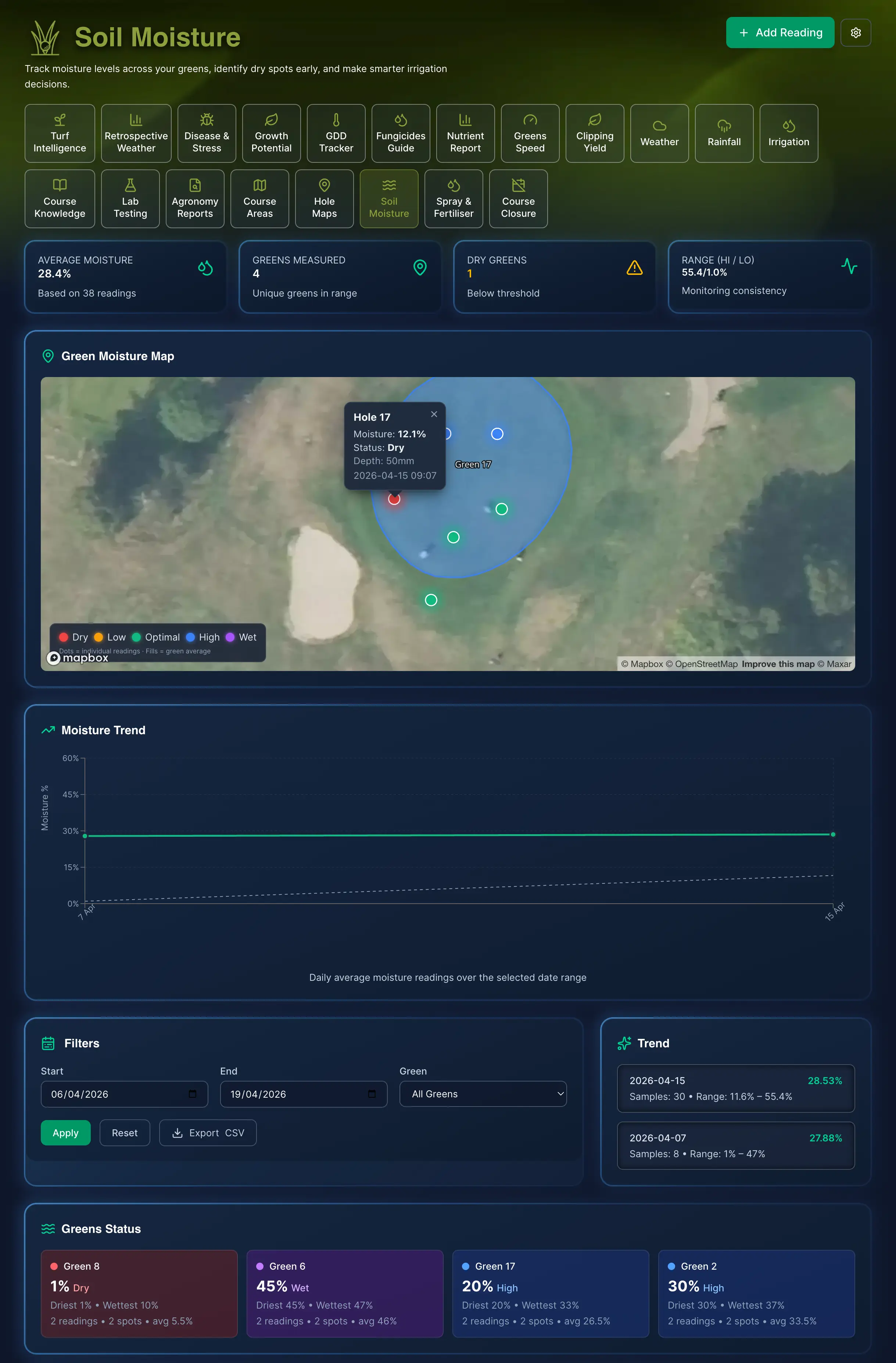This screenshot has height=1363, width=896.
Task: Click the Range activity pulse icon
Action: pos(849,266)
